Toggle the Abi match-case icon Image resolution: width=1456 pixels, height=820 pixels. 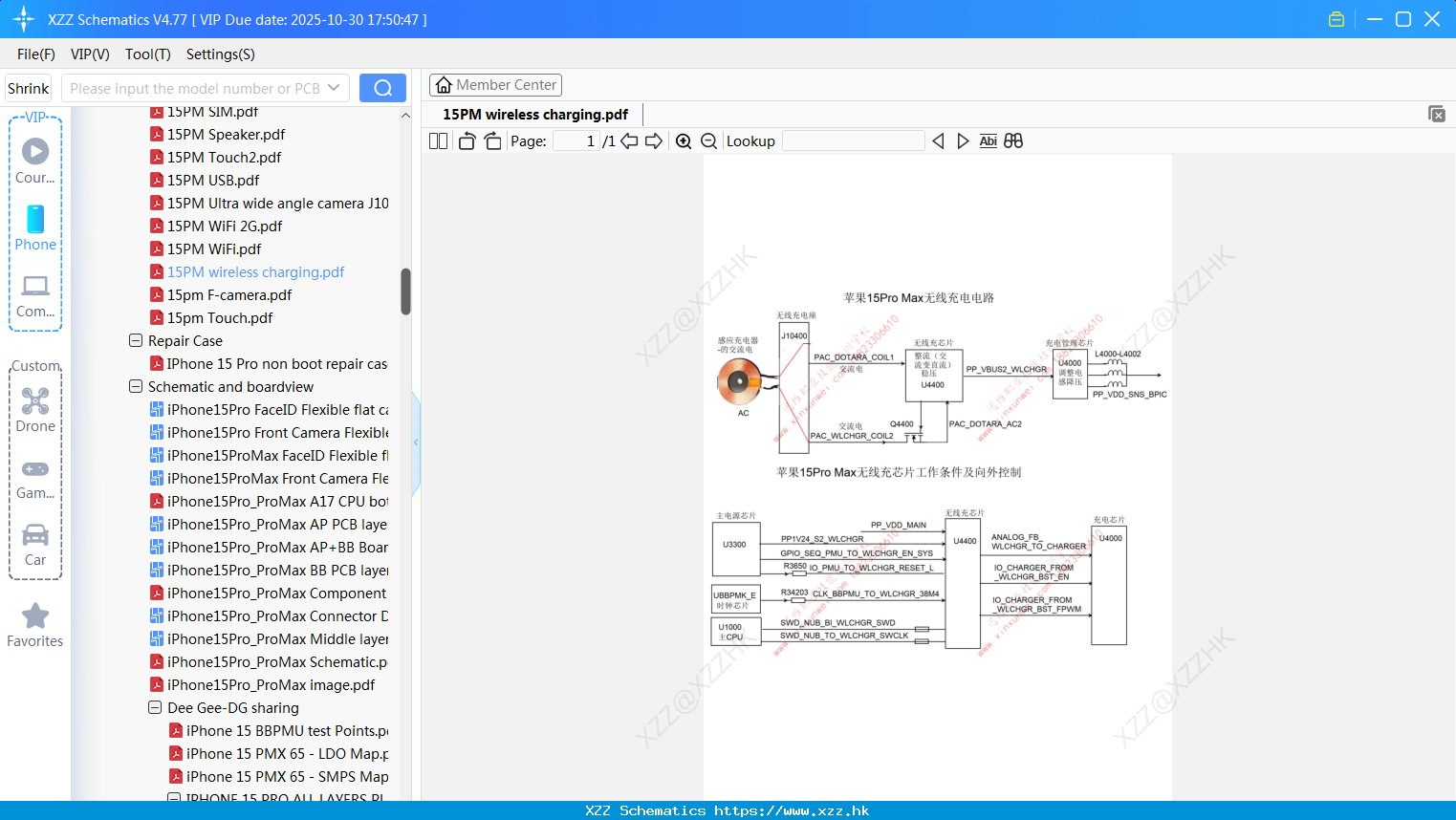[989, 141]
